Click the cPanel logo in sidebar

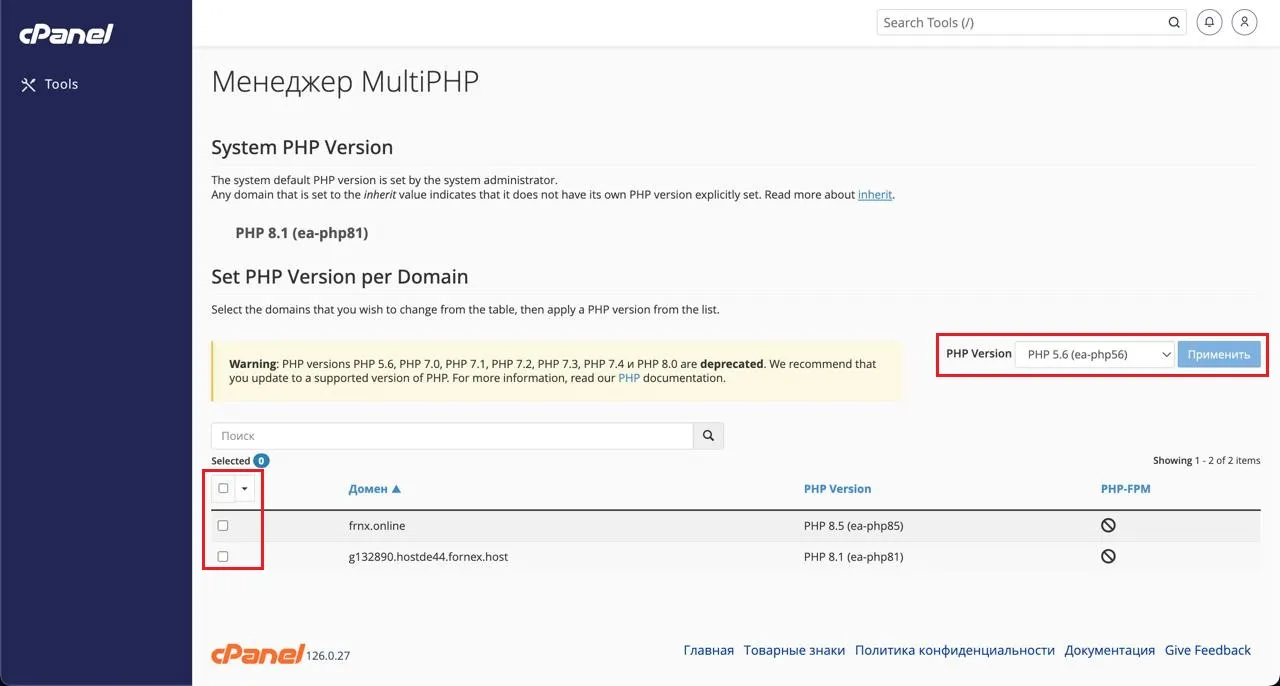click(66, 35)
